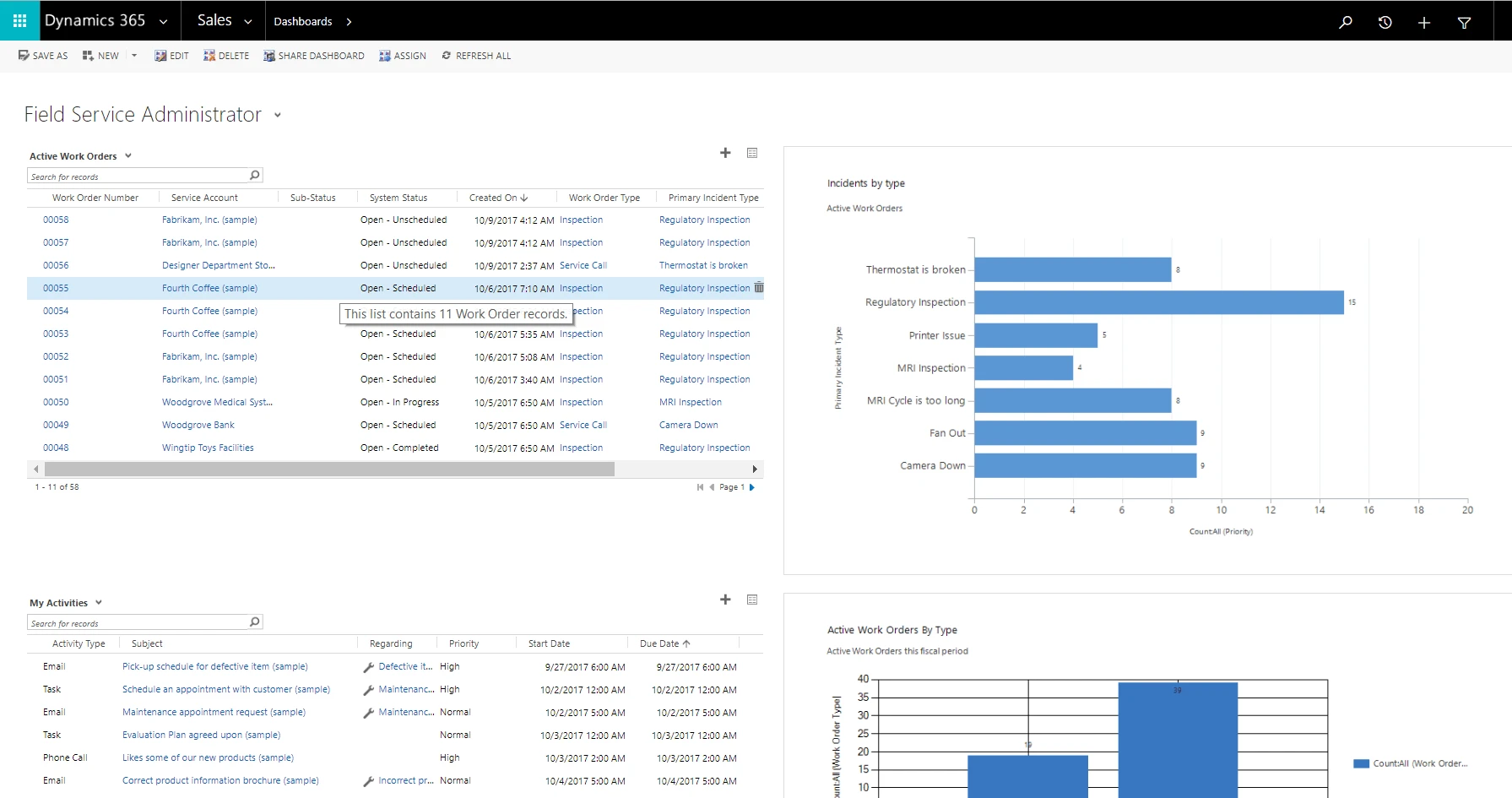Open Pick-up schedule for defective item email

click(x=215, y=666)
